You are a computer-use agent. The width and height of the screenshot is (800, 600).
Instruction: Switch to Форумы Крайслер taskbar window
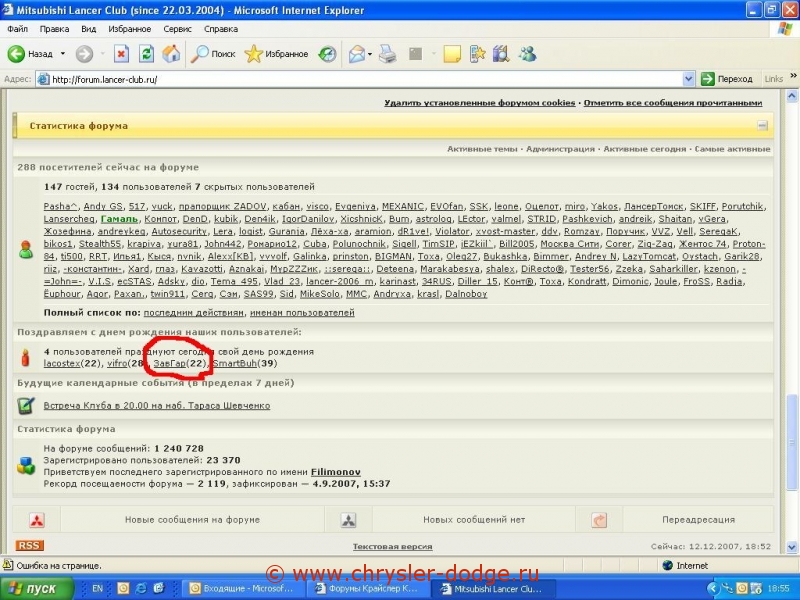tap(367, 588)
